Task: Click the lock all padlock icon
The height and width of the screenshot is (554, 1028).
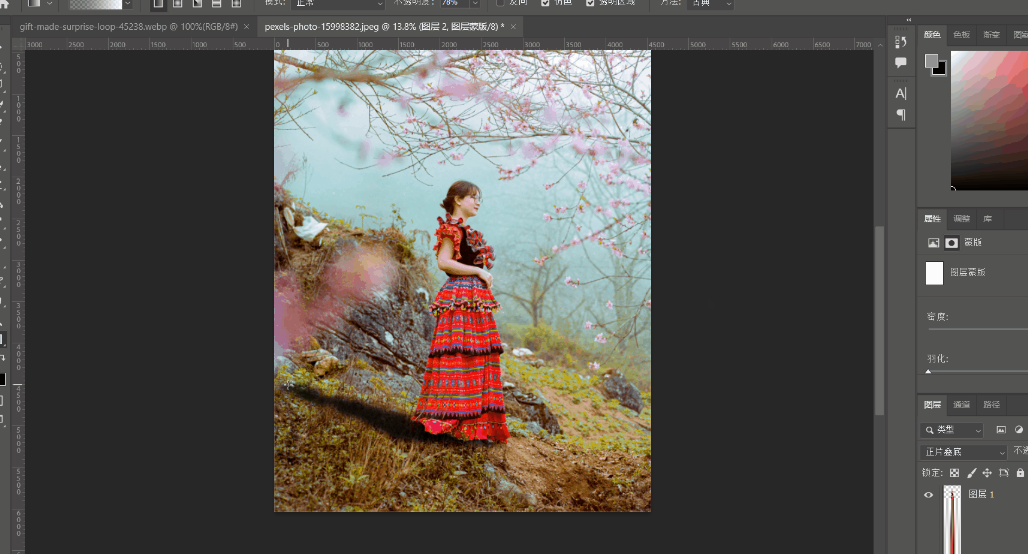Action: 1020,472
